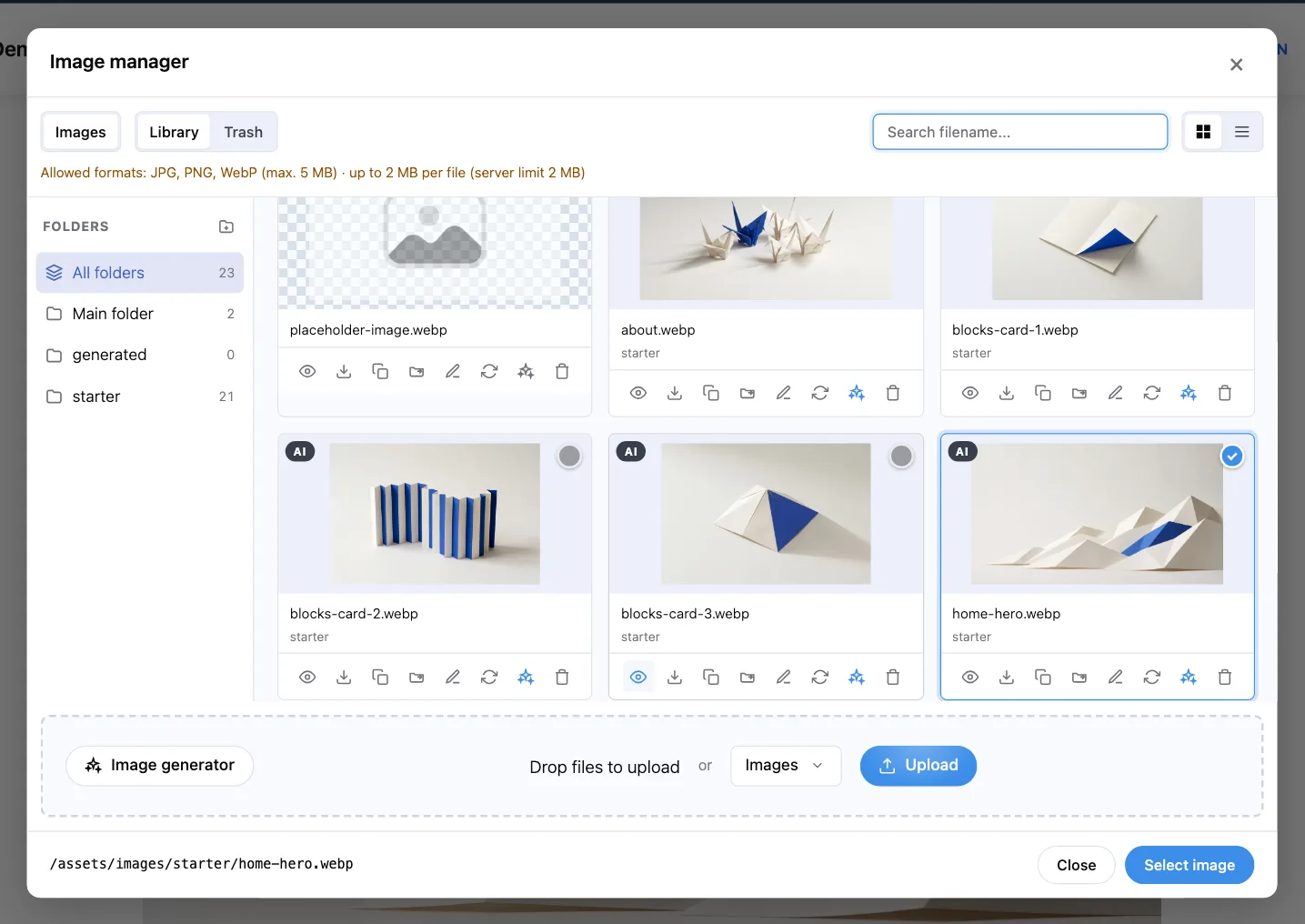
Task: Preview blocks-card-3.webp with the eye icon
Action: [638, 677]
